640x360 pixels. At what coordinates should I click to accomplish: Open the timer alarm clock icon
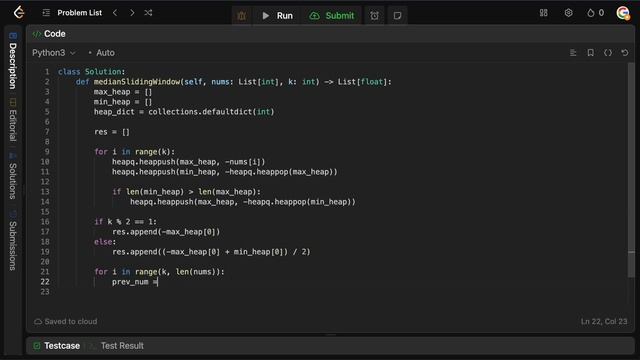[x=374, y=16]
